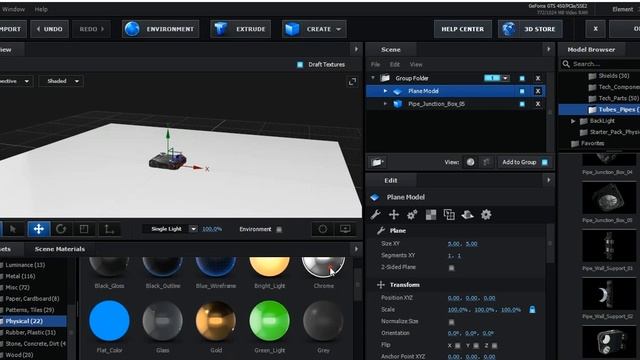Select the anchor point axis tool
The width and height of the screenshot is (640, 360).
[x=109, y=229]
